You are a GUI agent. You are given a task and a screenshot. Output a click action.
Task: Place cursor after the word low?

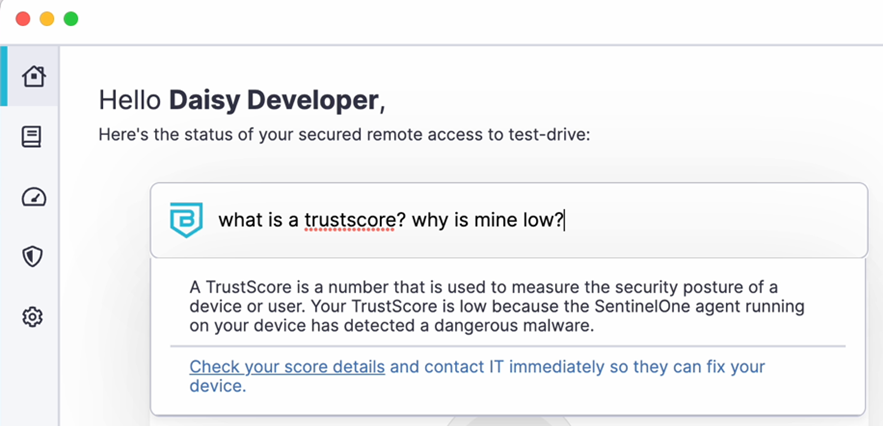(564, 220)
